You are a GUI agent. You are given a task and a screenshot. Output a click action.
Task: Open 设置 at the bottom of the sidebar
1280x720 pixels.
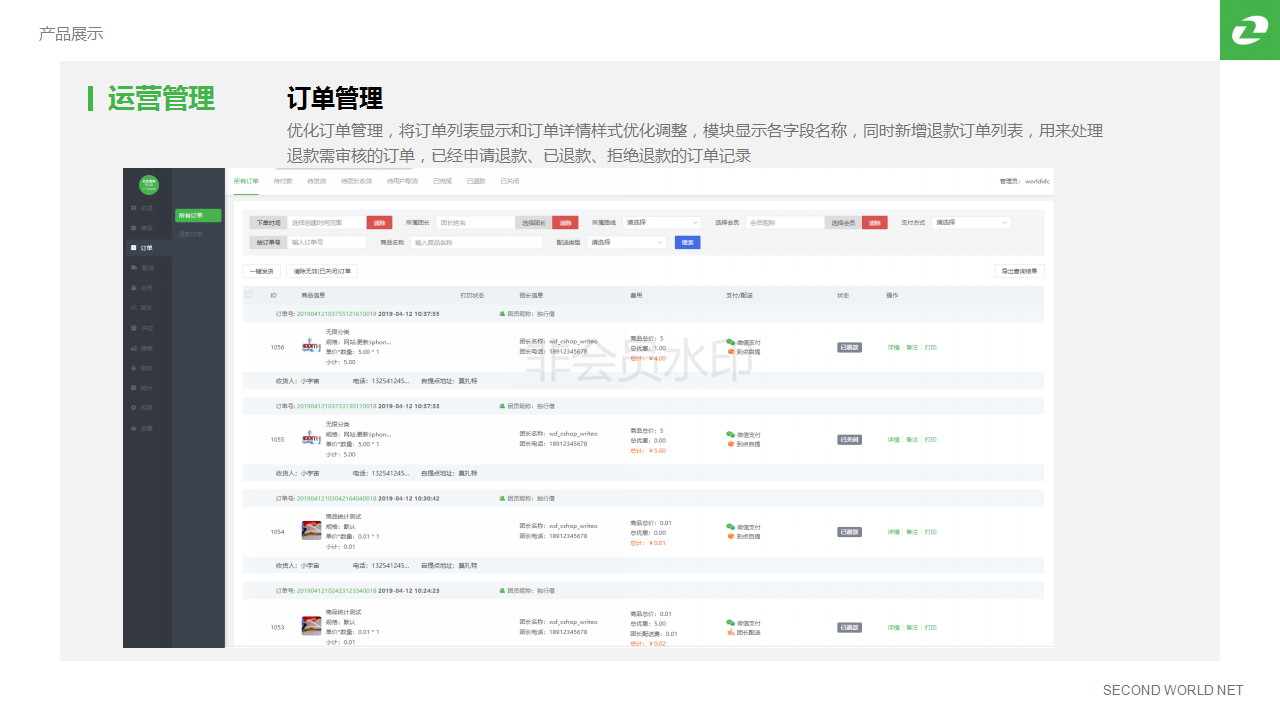tap(146, 428)
